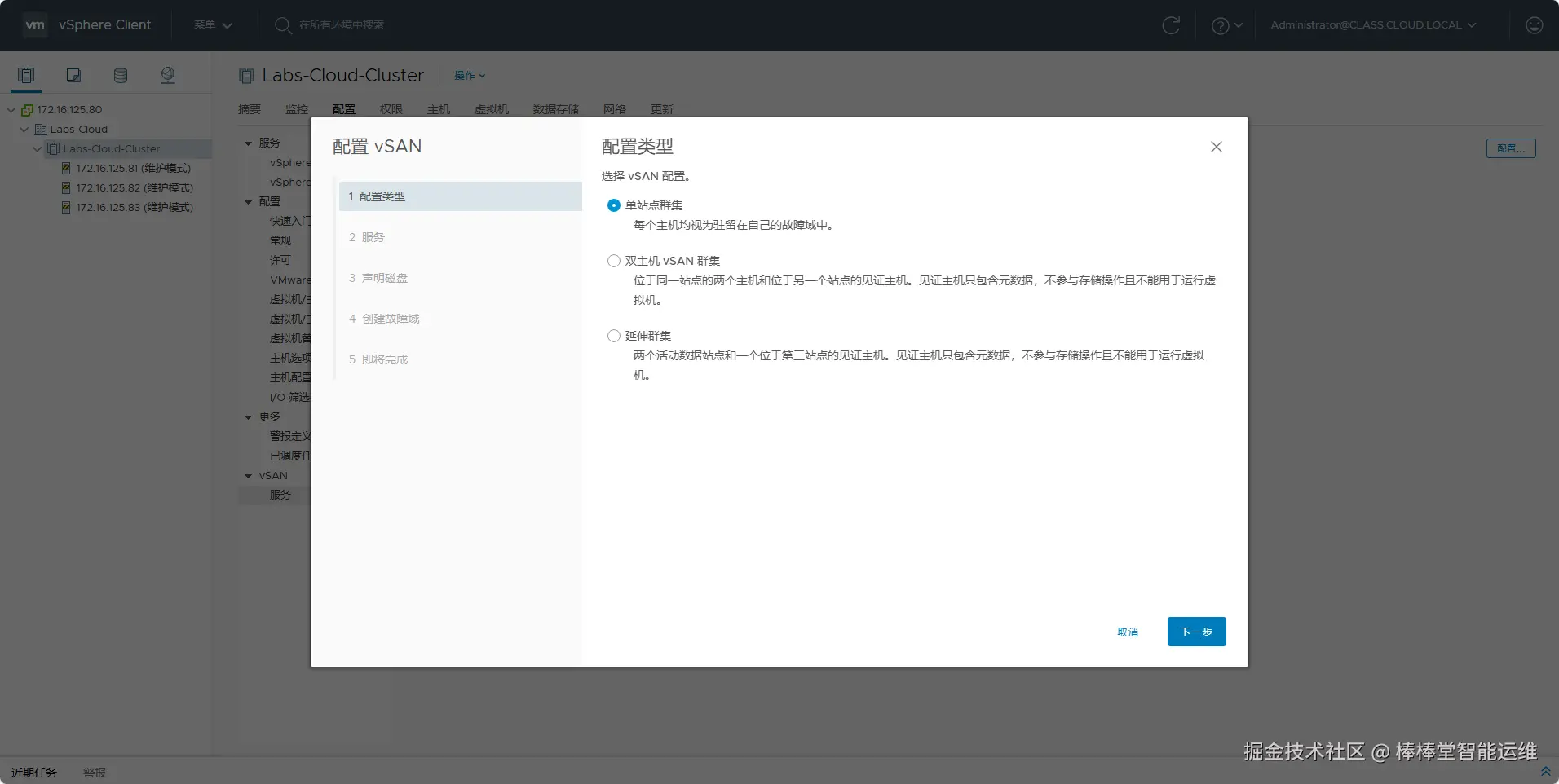Open the 警报 panel tab
1559x784 pixels.
point(95,773)
